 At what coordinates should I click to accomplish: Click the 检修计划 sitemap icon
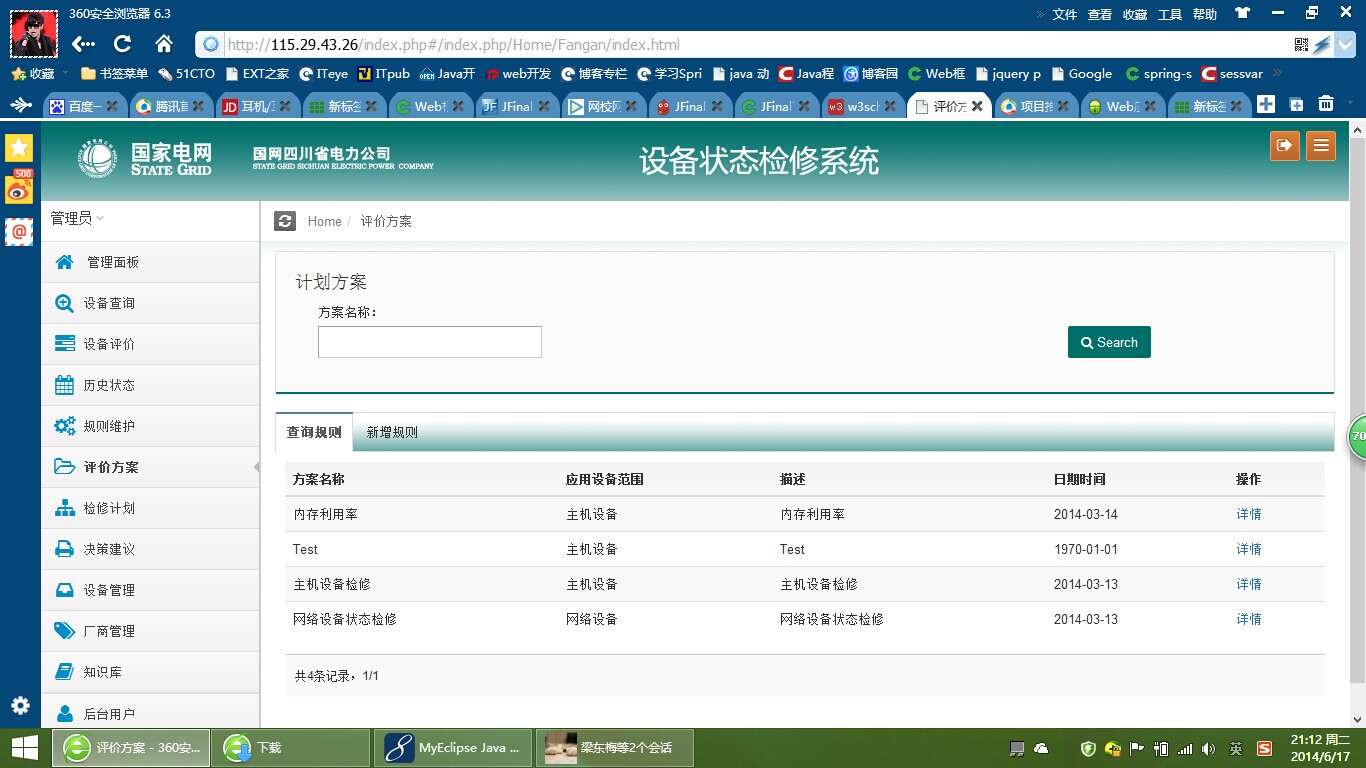64,508
